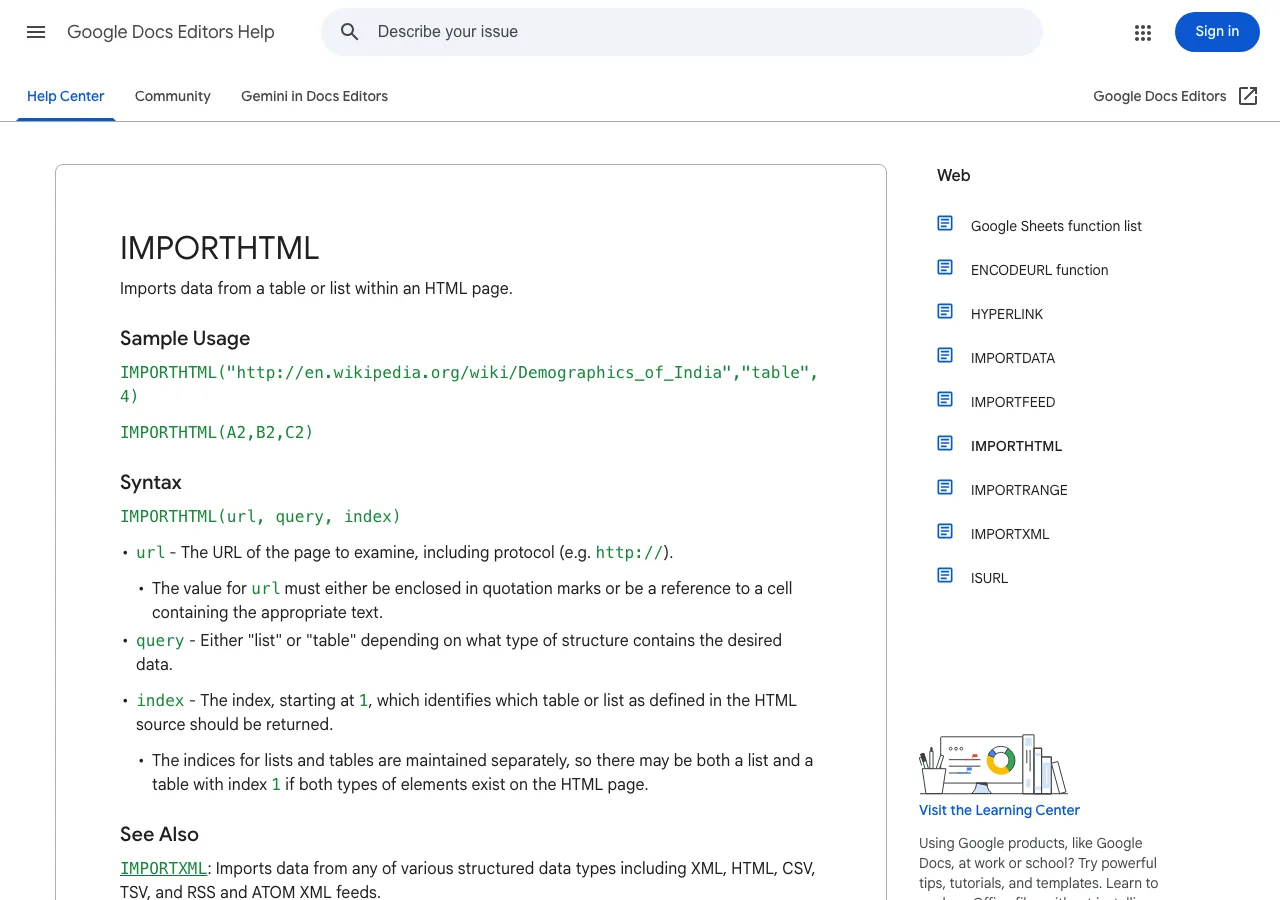Screen dimensions: 1280x900
Task: Click the See Also heading
Action: pos(160,834)
